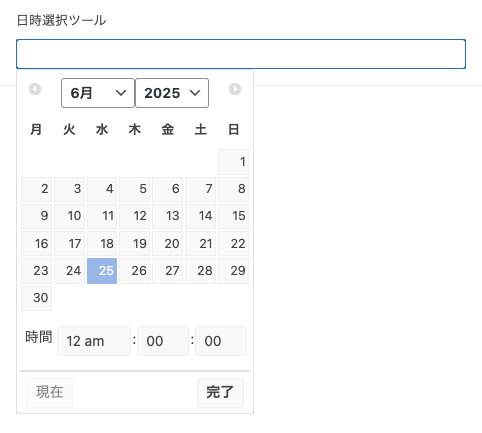
Task: Click the seconds field after minutes
Action: [x=221, y=341]
